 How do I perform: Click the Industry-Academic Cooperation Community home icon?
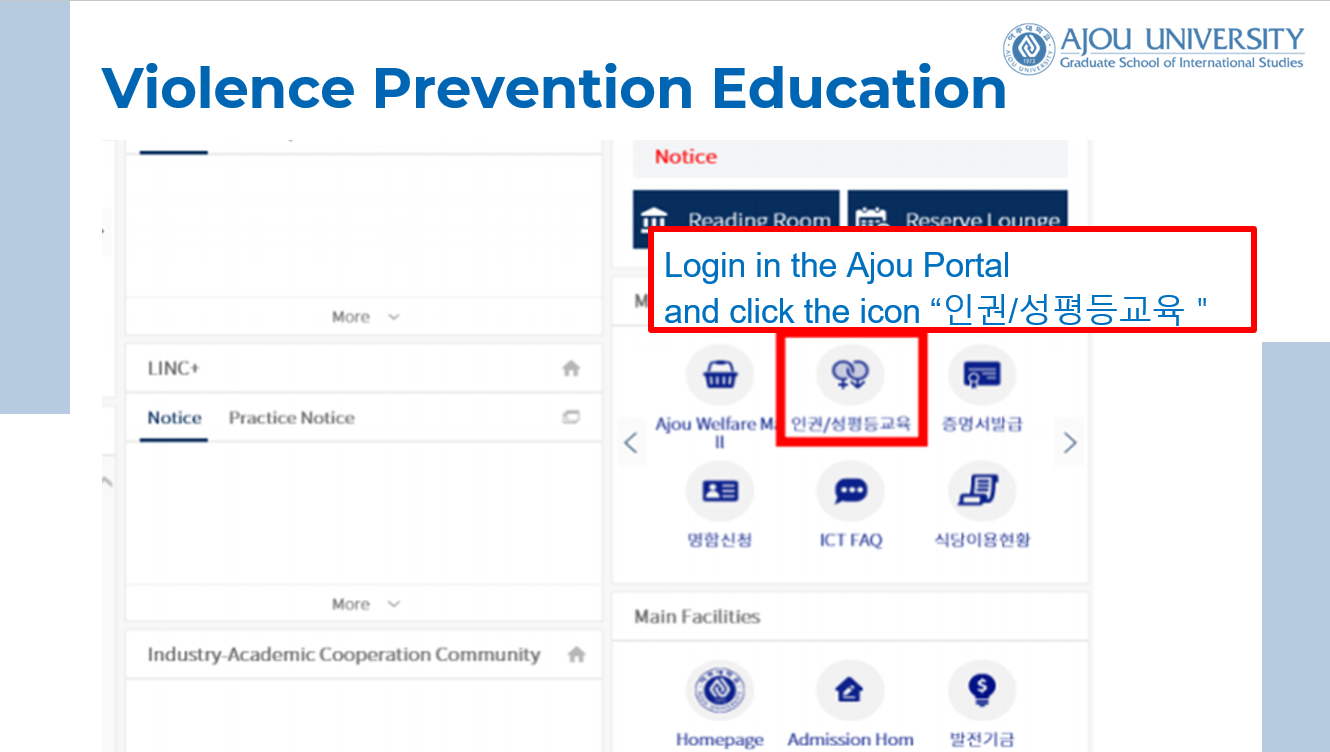coord(576,655)
